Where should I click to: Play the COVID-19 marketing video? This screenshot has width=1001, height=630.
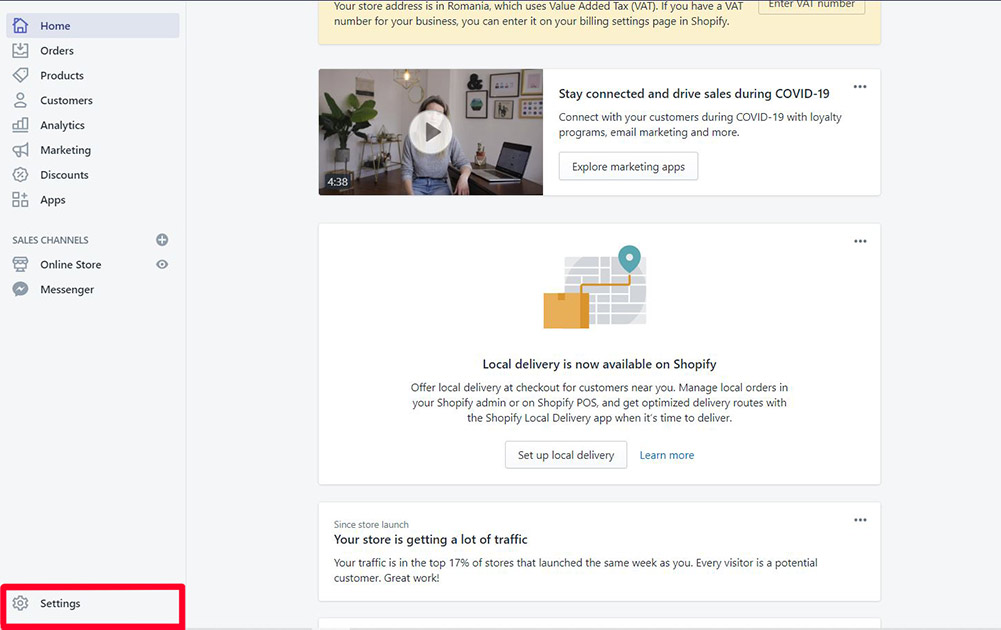tap(431, 132)
